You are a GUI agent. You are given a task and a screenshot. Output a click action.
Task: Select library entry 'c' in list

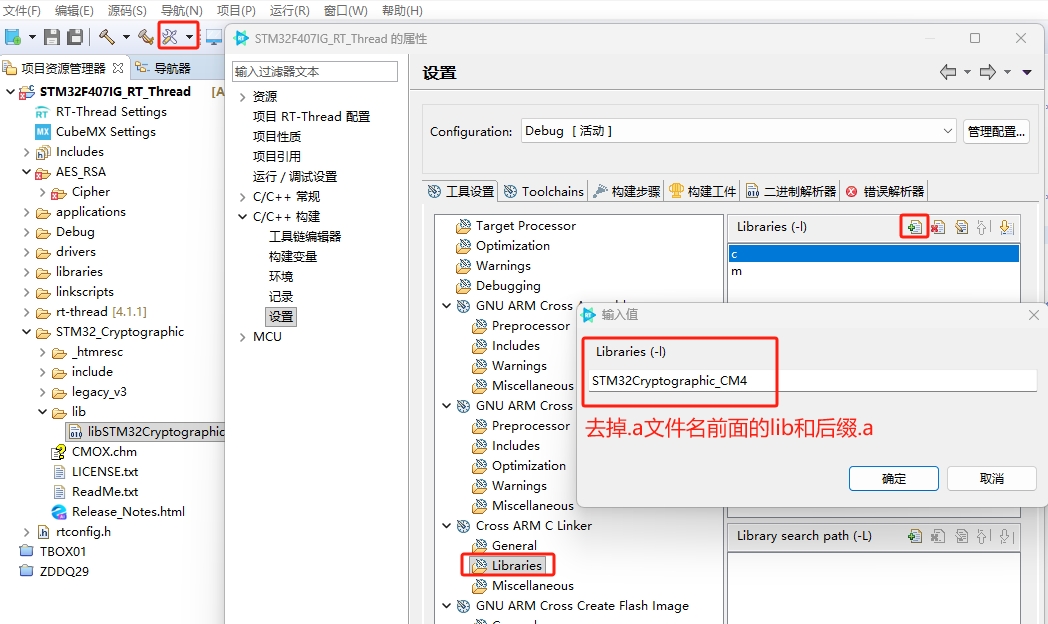873,253
